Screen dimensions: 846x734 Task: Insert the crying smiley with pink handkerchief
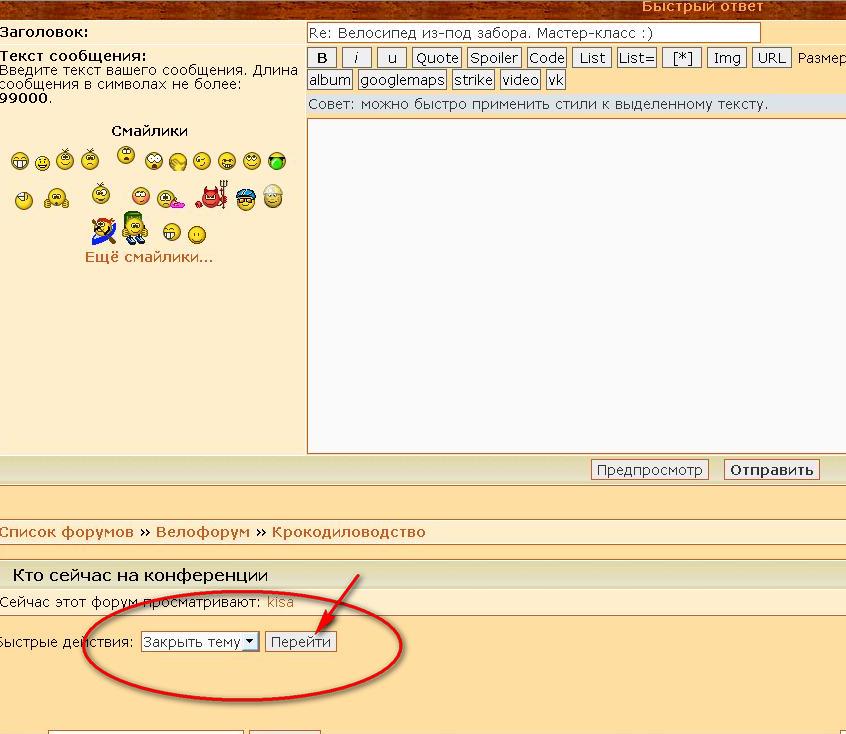pos(170,199)
